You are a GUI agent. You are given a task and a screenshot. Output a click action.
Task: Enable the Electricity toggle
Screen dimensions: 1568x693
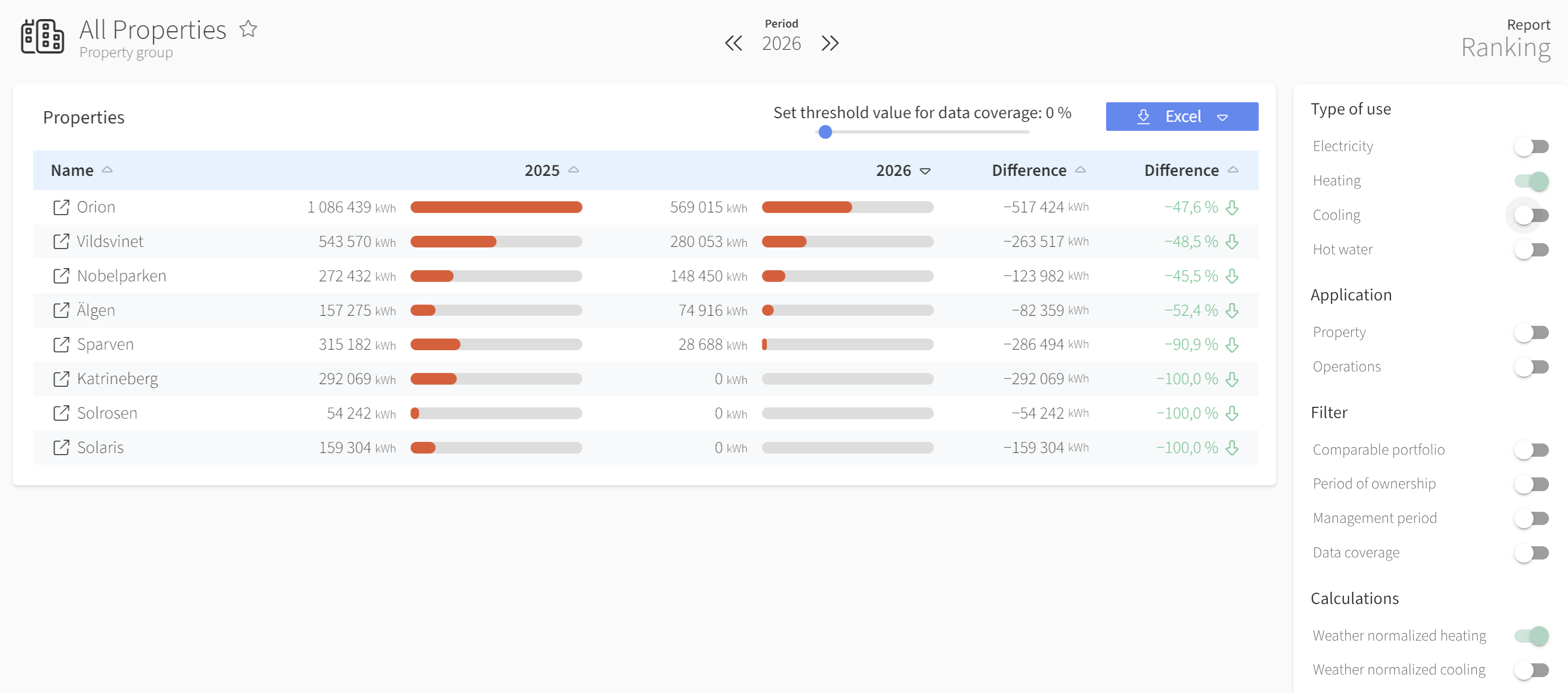pyautogui.click(x=1531, y=147)
